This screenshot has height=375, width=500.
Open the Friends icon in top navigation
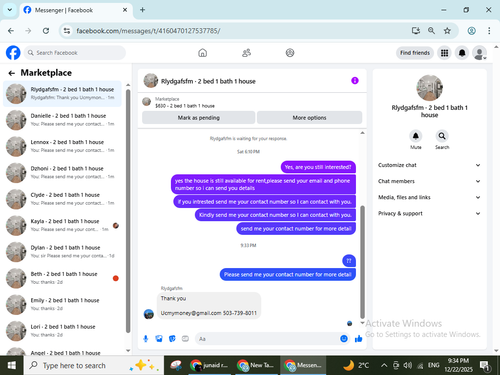pyautogui.click(x=246, y=53)
